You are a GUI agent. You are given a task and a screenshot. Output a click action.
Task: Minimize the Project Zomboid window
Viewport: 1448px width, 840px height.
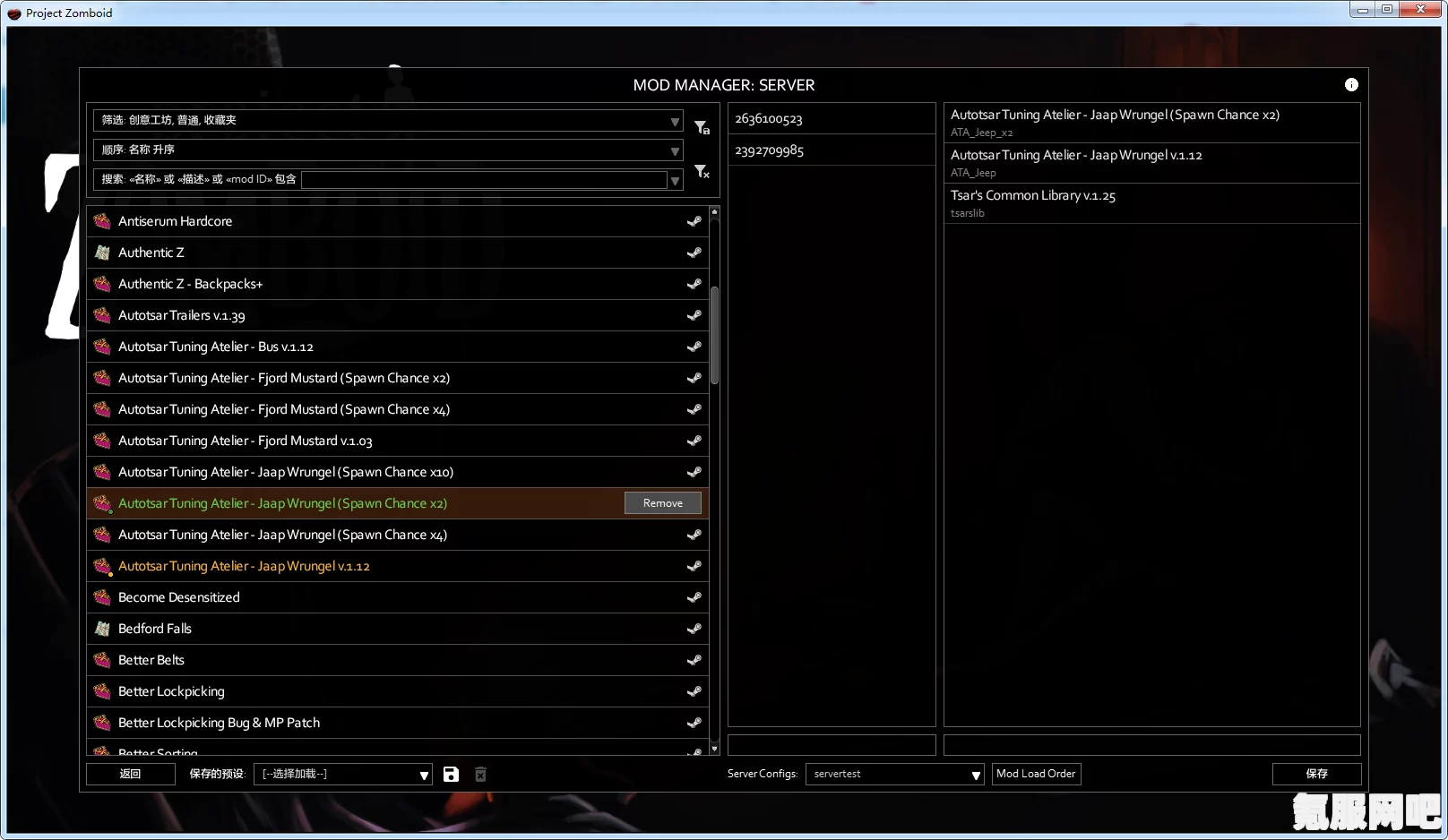tap(1362, 10)
